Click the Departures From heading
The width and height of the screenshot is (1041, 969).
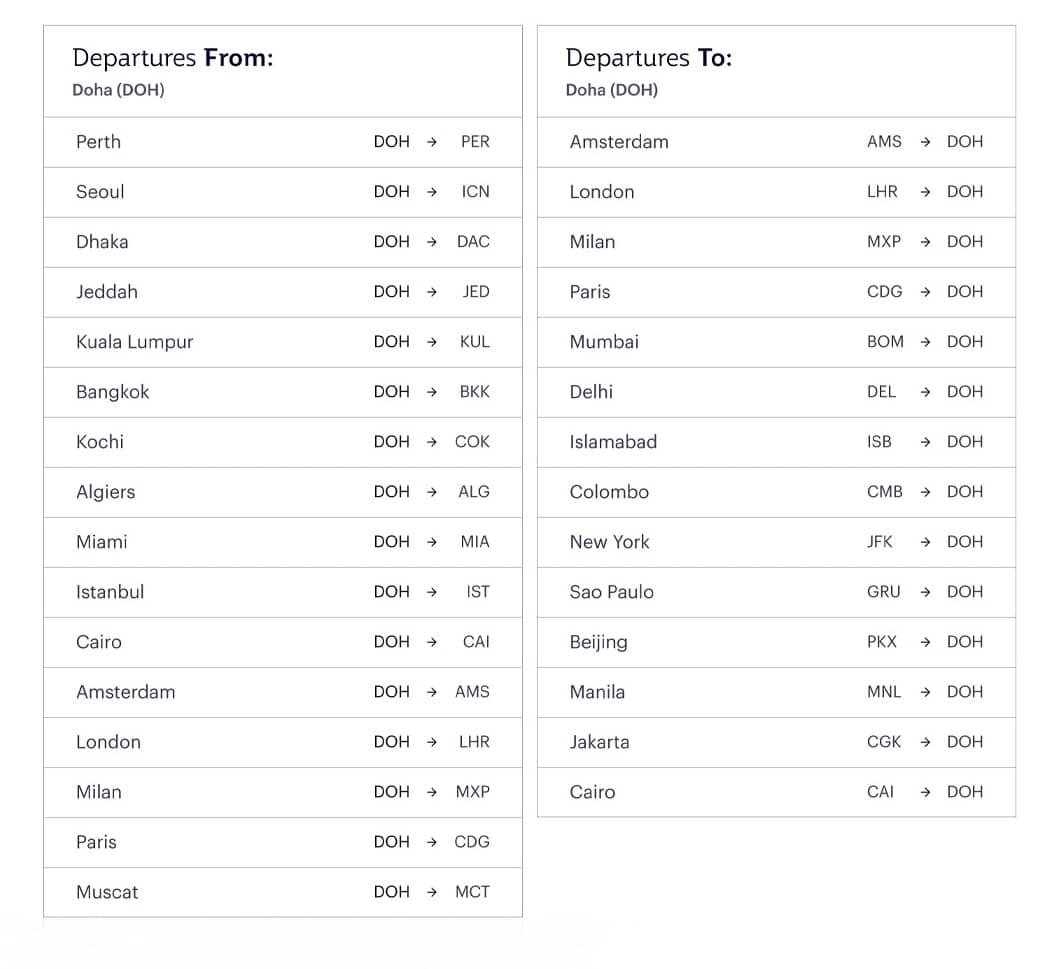(173, 58)
